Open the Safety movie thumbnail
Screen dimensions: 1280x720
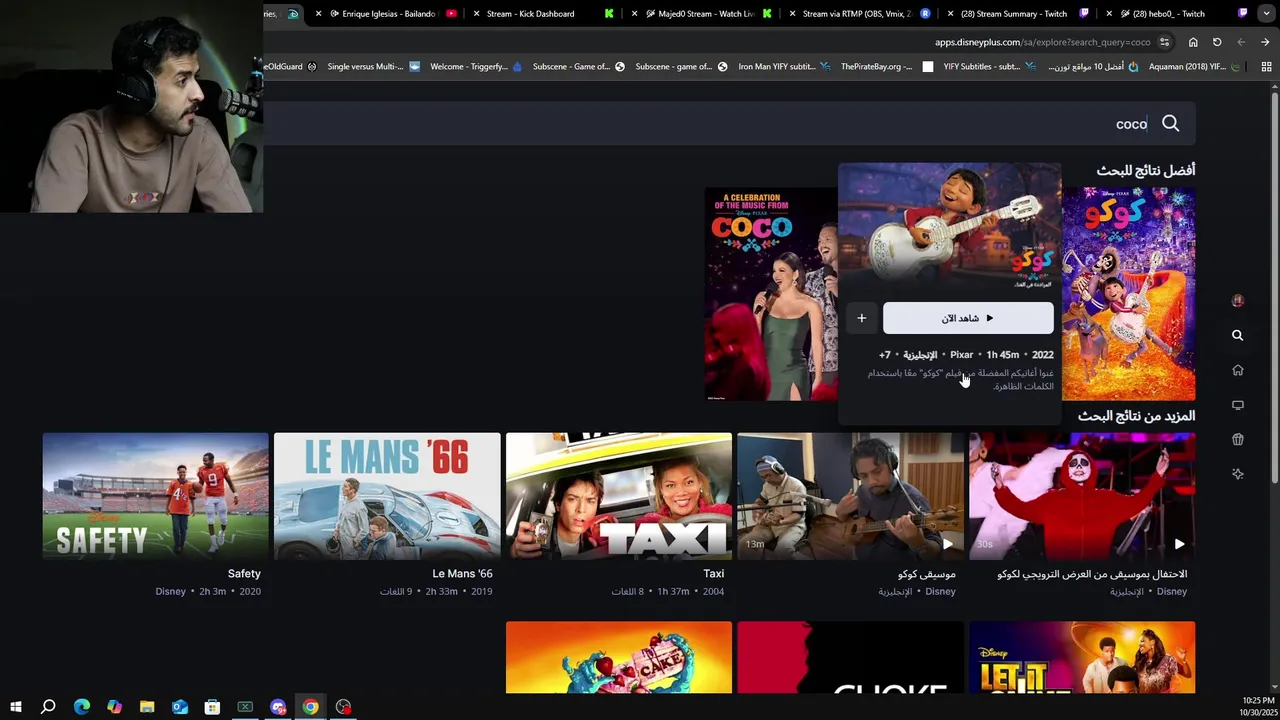[155, 496]
